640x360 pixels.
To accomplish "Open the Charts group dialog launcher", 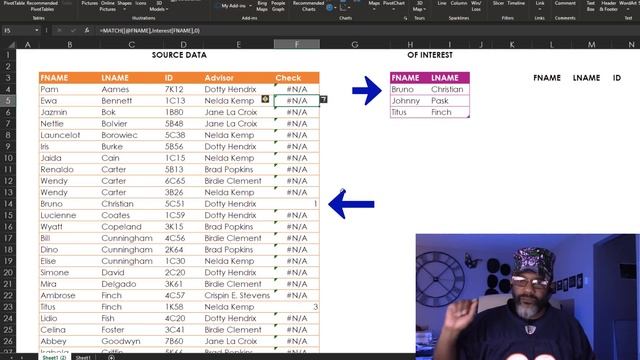I will point(405,18).
